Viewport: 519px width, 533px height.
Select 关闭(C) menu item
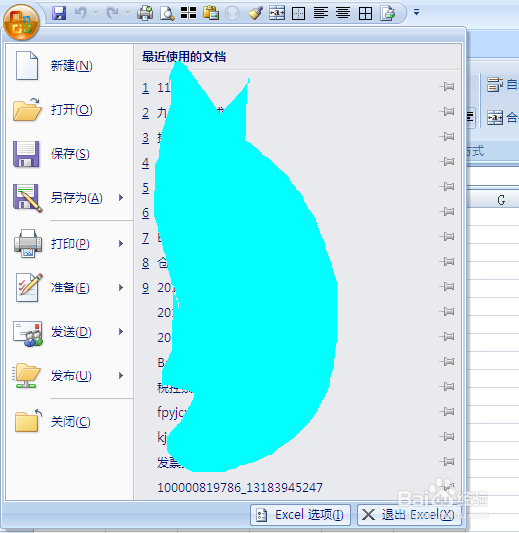(69, 422)
